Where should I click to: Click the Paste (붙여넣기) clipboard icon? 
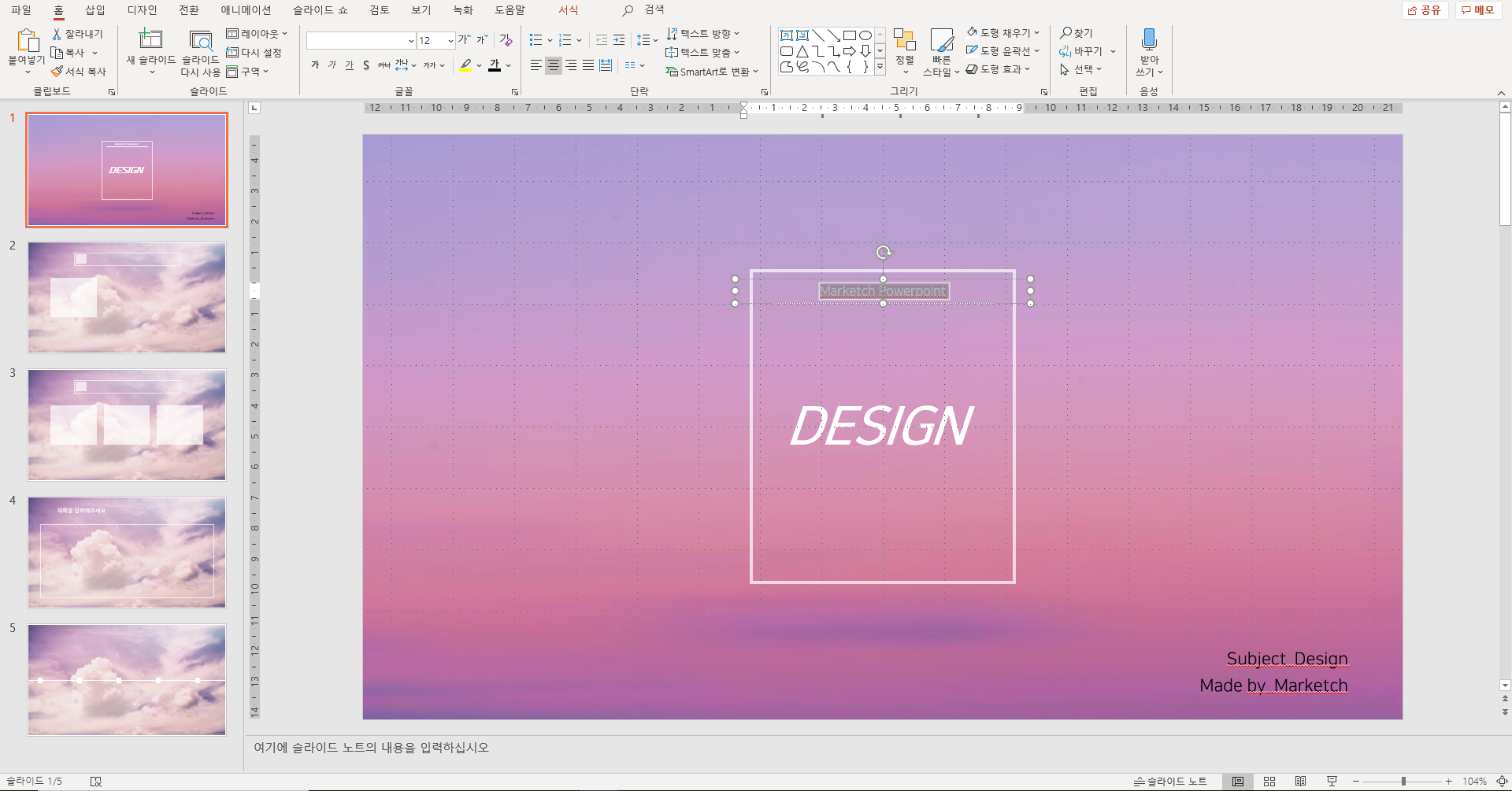pos(28,40)
